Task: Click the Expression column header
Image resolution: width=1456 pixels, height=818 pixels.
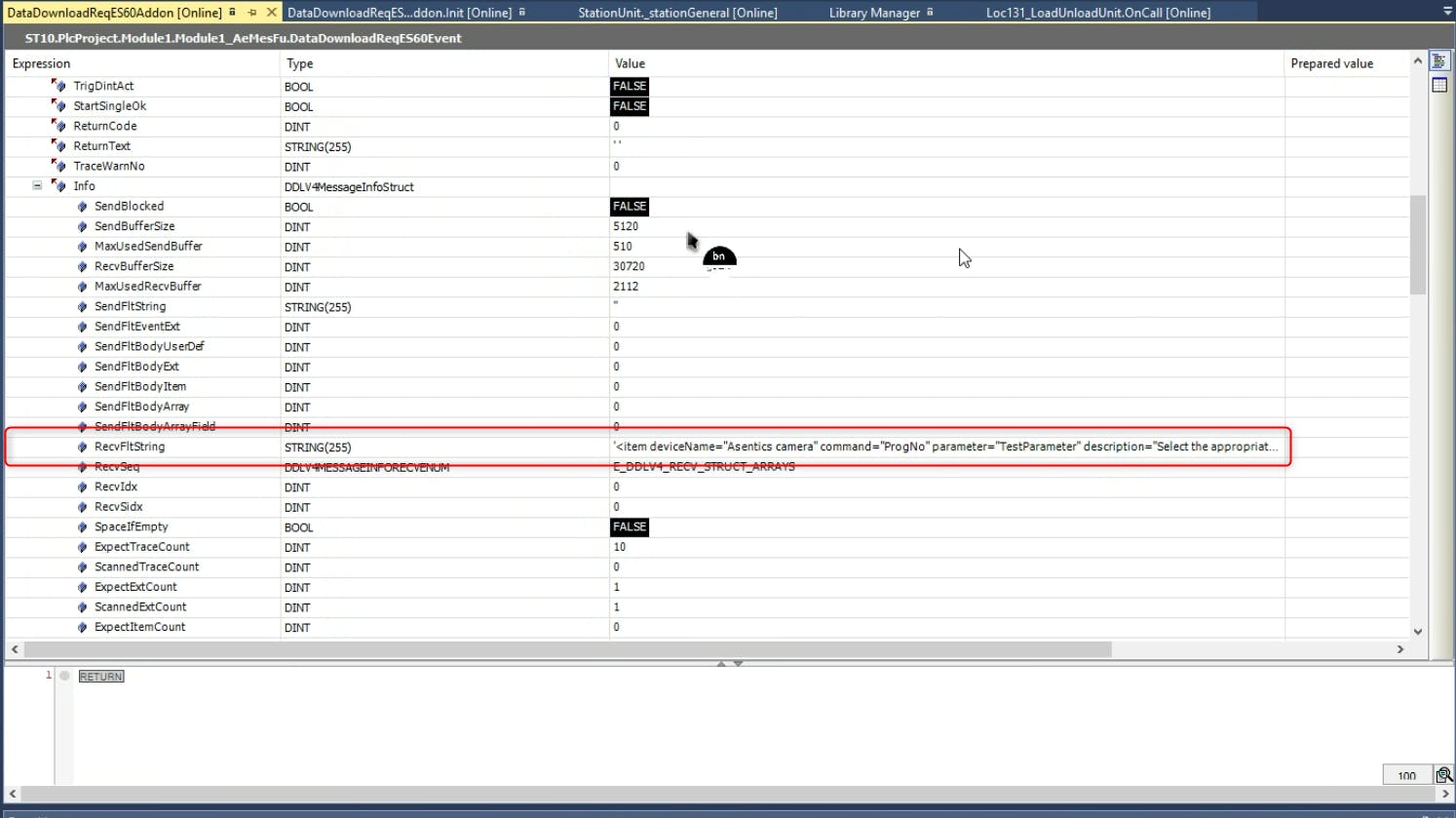Action: tap(42, 63)
